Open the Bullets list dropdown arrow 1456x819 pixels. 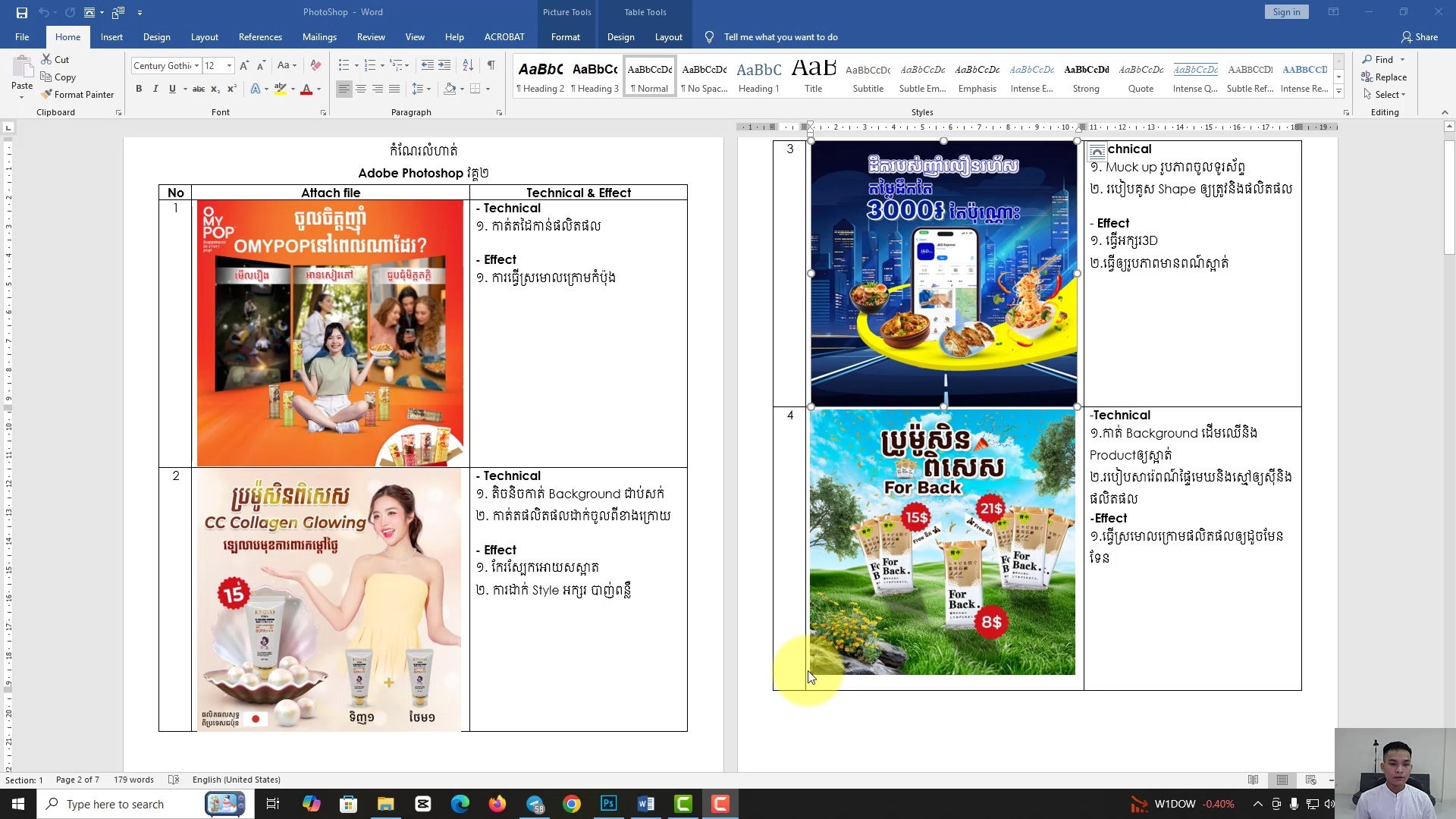coord(356,66)
